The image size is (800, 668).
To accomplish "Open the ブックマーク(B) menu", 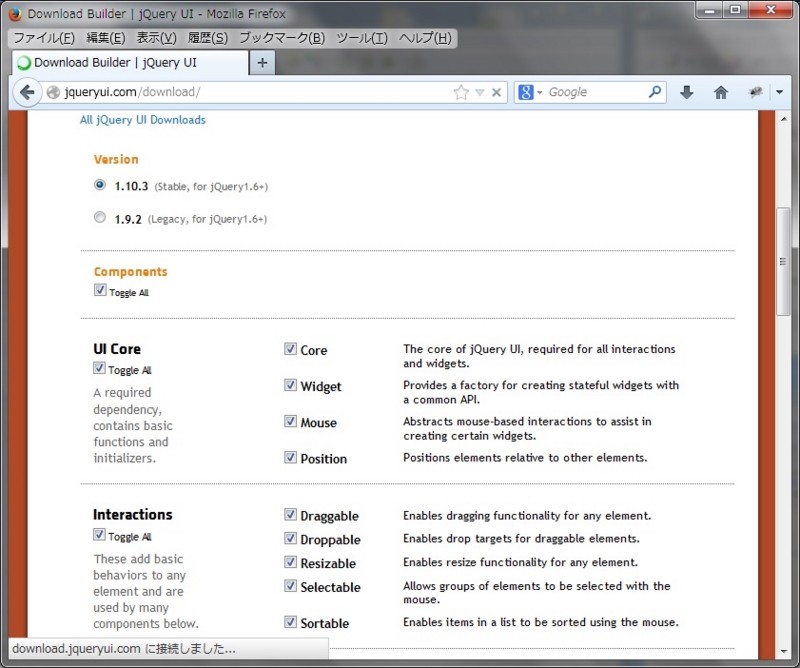I will pos(282,38).
